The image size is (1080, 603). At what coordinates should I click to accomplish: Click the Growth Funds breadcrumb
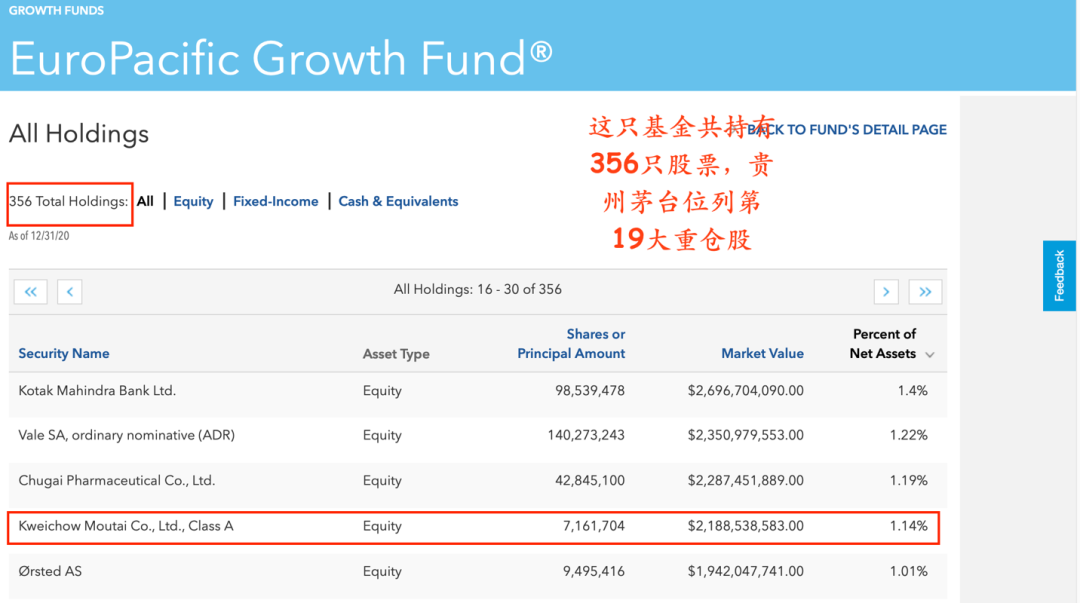tap(56, 10)
